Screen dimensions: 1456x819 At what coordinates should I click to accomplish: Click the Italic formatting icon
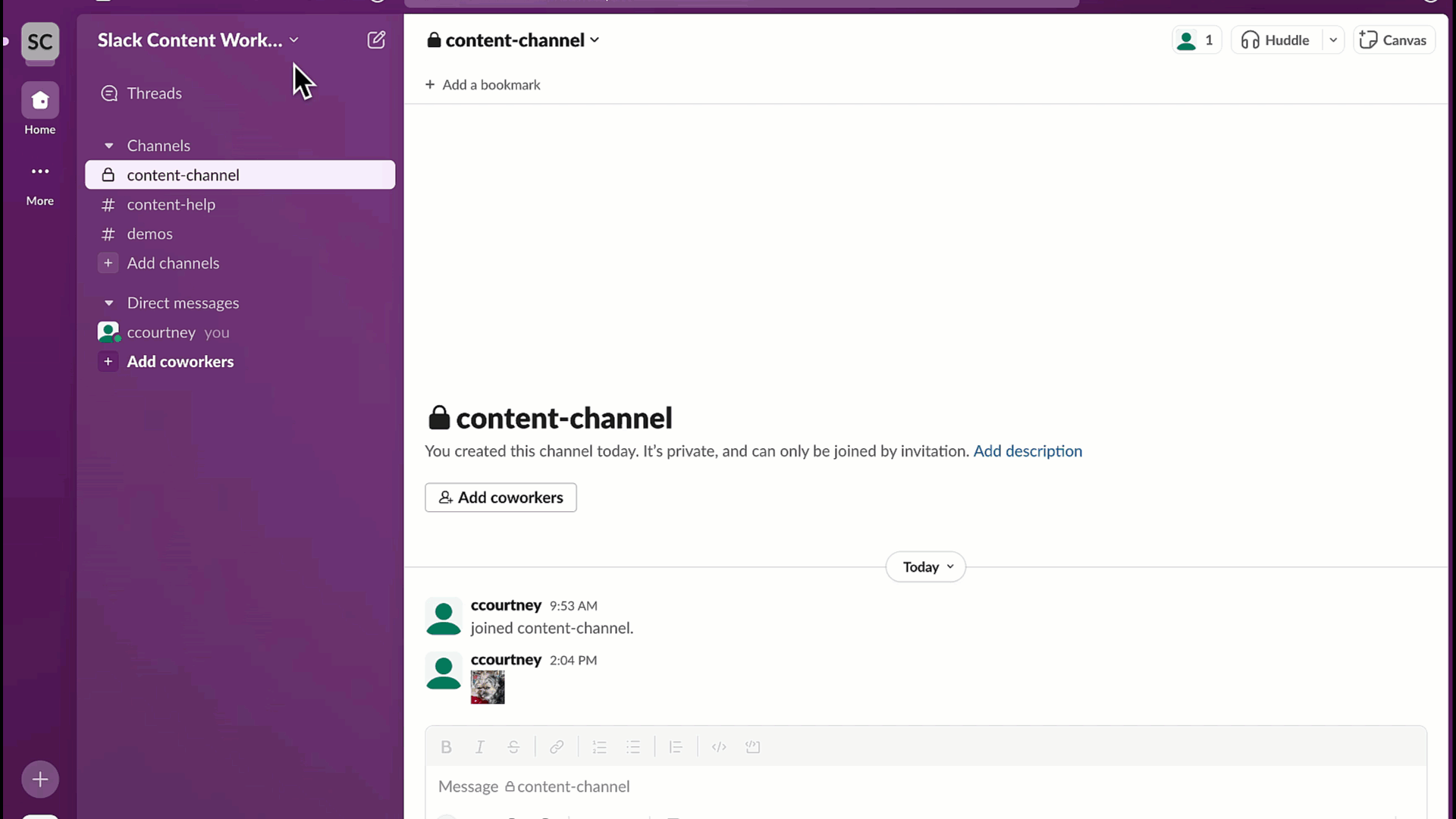click(479, 747)
